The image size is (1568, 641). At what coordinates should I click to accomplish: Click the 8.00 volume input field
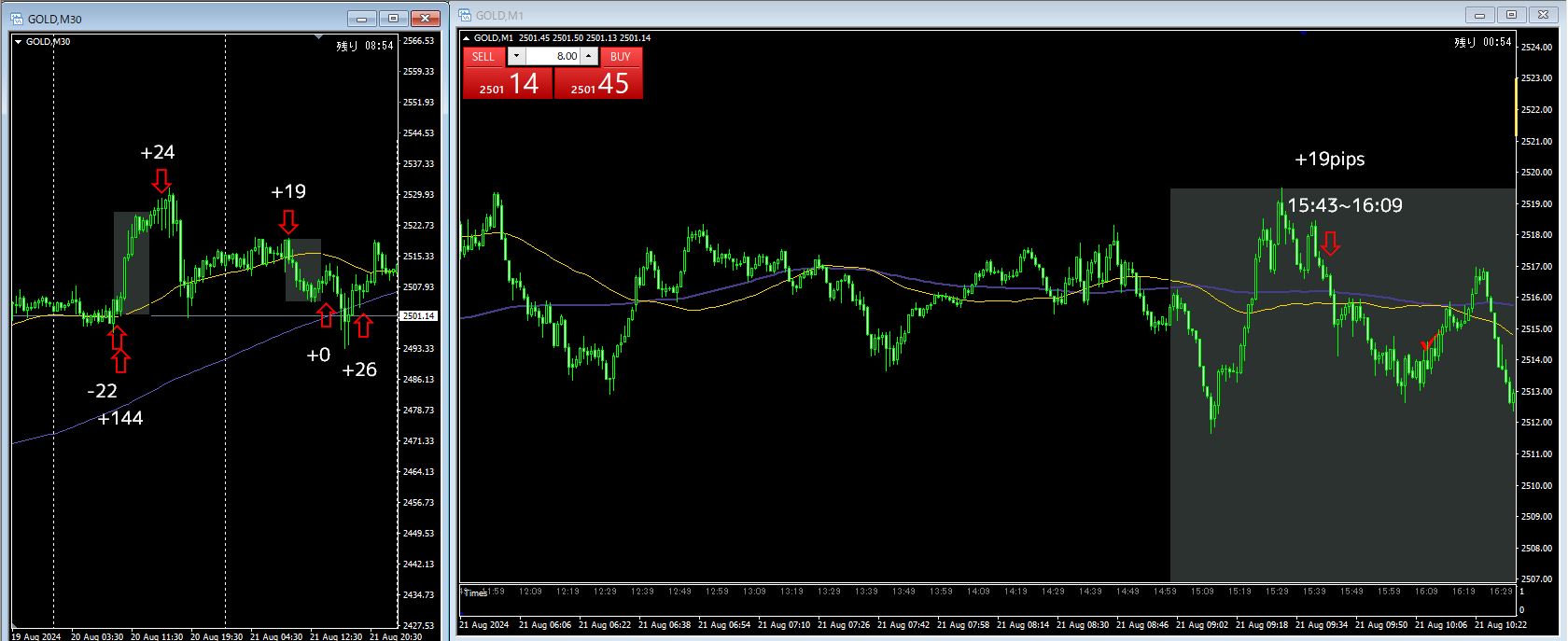point(553,56)
